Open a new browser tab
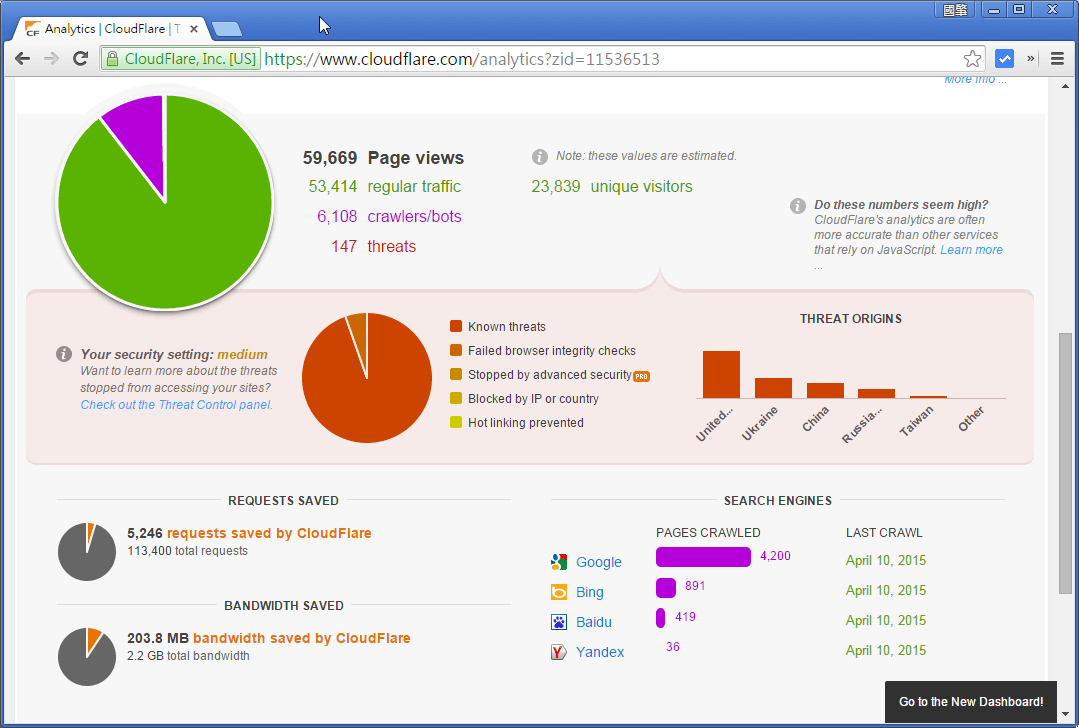The width and height of the screenshot is (1079, 728). [x=227, y=29]
